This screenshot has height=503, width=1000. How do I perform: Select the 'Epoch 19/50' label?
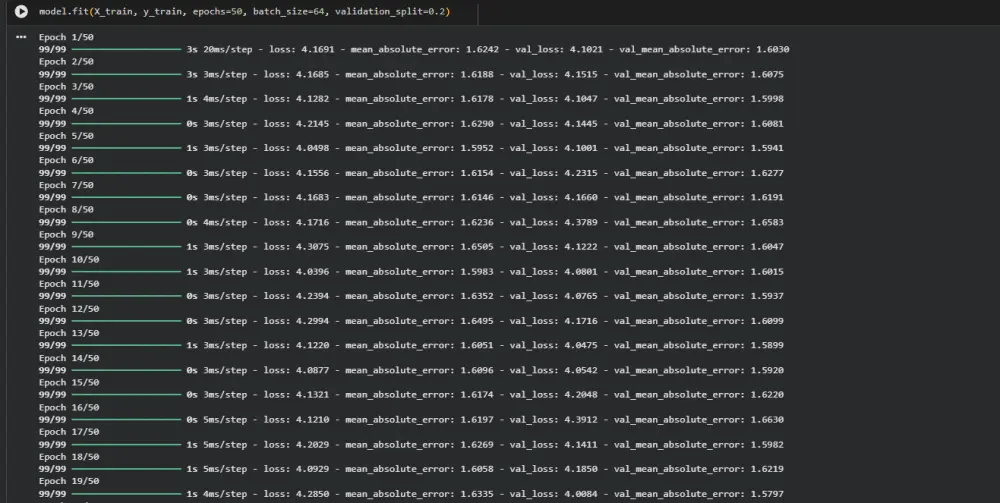pos(69,481)
